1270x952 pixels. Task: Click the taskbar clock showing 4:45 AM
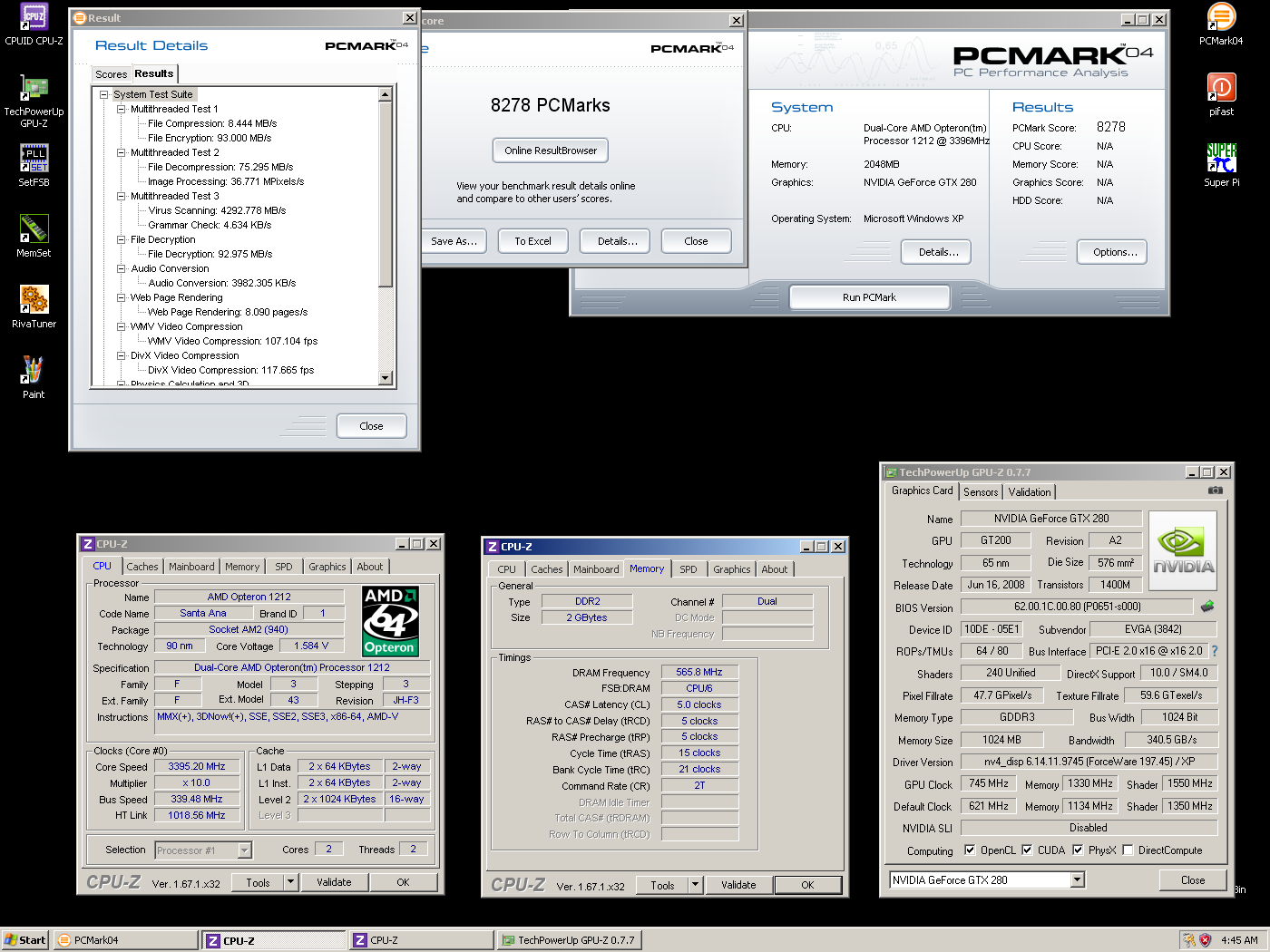coord(1239,940)
